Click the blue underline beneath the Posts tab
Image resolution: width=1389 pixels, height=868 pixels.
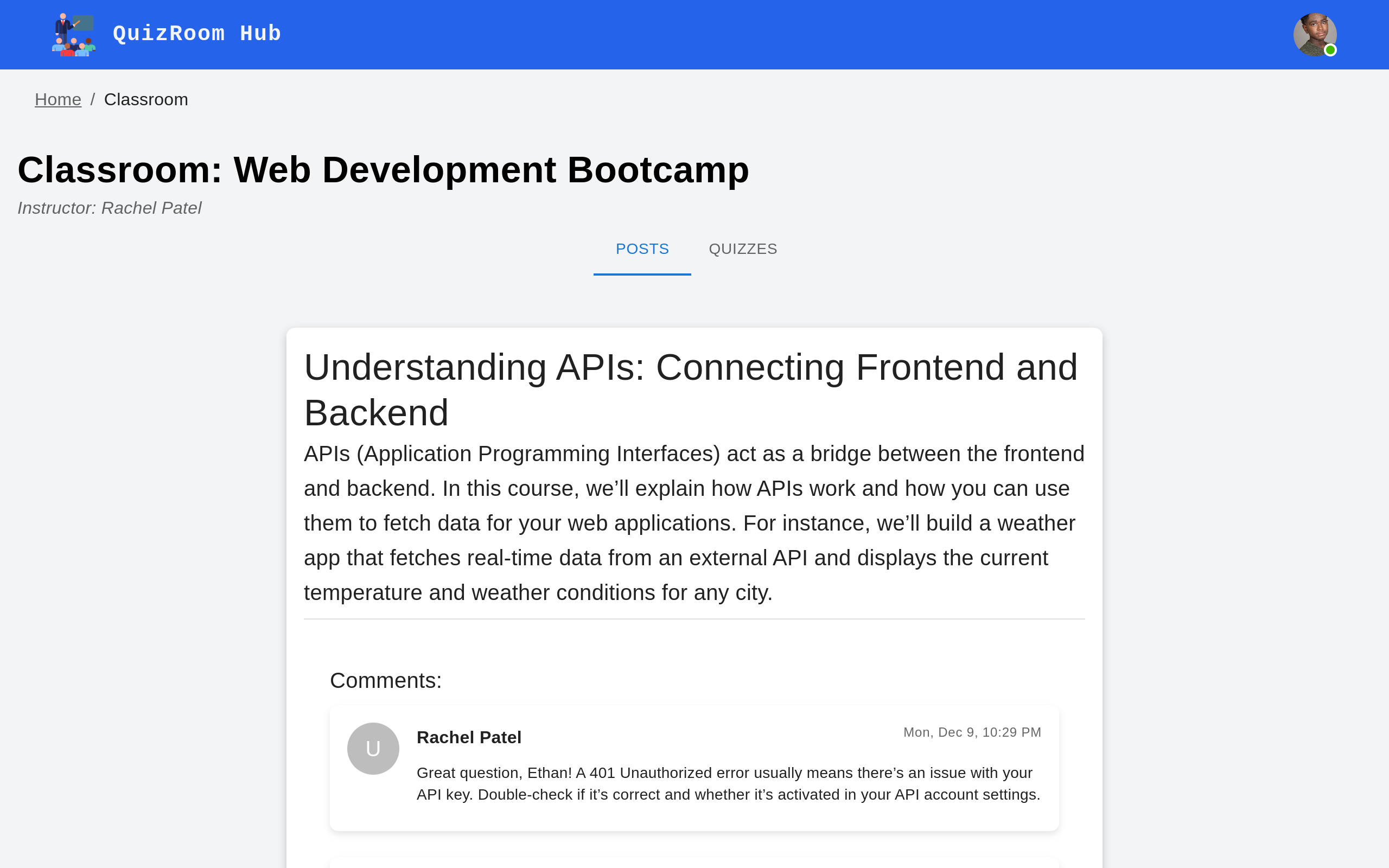(x=642, y=275)
